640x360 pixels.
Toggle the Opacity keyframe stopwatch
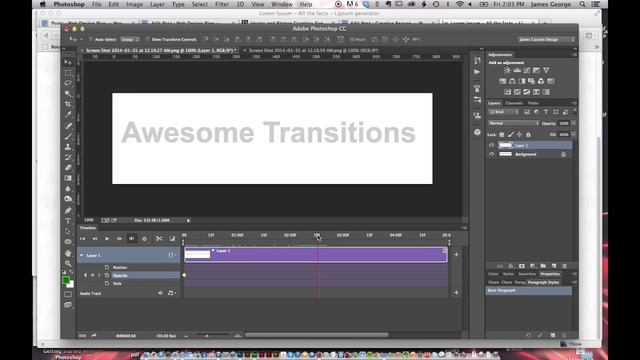tap(107, 276)
